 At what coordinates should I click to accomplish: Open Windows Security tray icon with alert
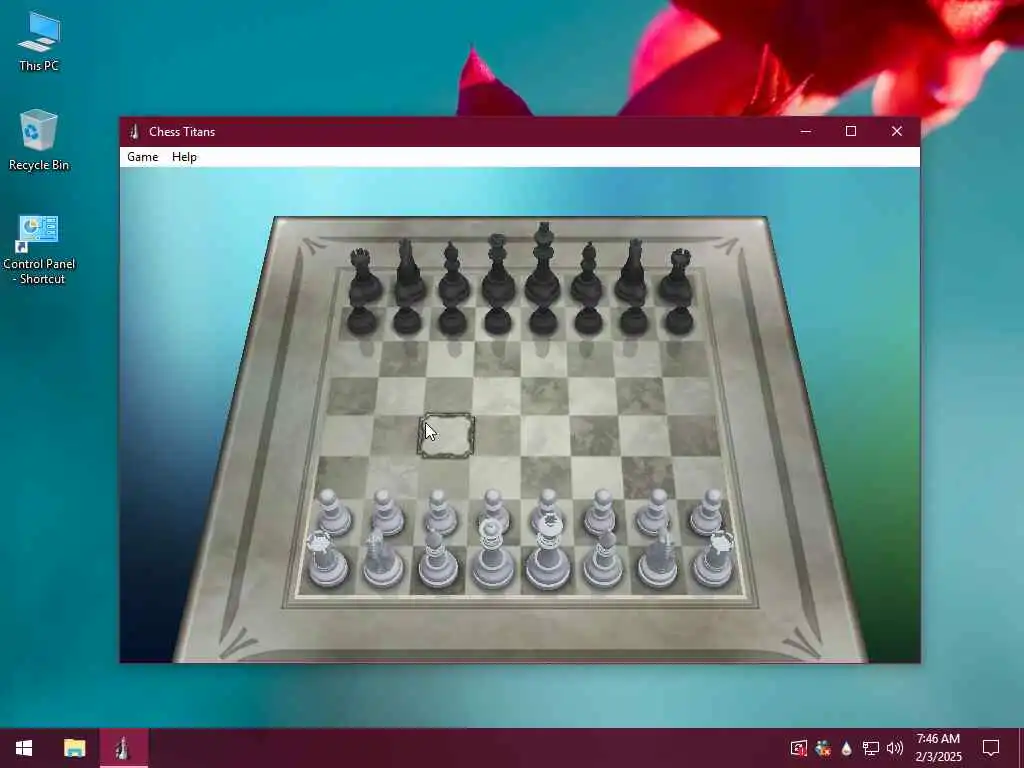798,748
